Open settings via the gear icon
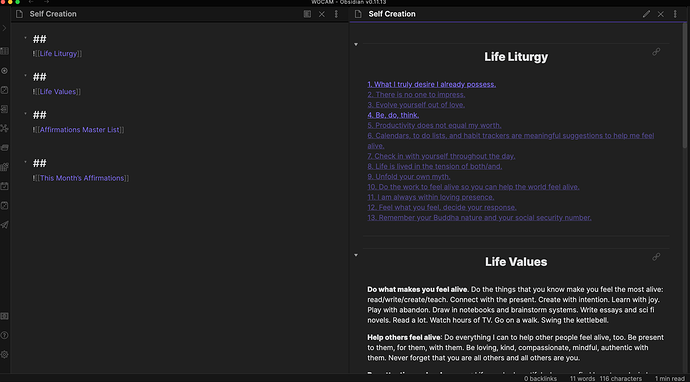Image resolution: width=690 pixels, height=382 pixels. pyautogui.click(x=4, y=355)
